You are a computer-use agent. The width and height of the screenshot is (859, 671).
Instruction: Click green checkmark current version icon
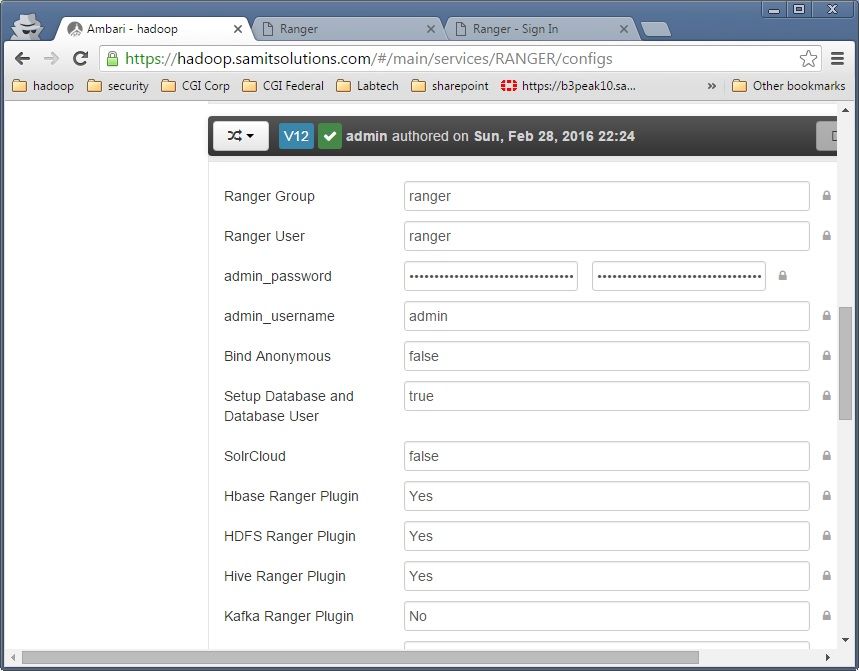pos(330,136)
